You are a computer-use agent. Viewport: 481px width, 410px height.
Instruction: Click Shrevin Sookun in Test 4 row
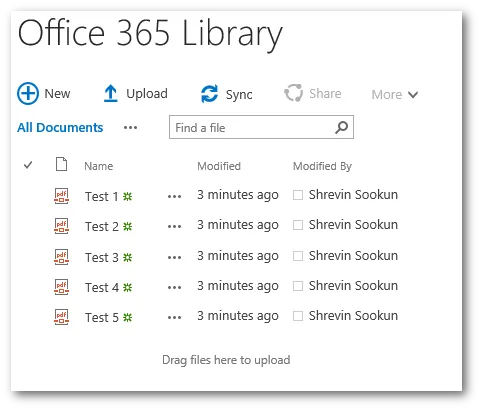point(353,286)
